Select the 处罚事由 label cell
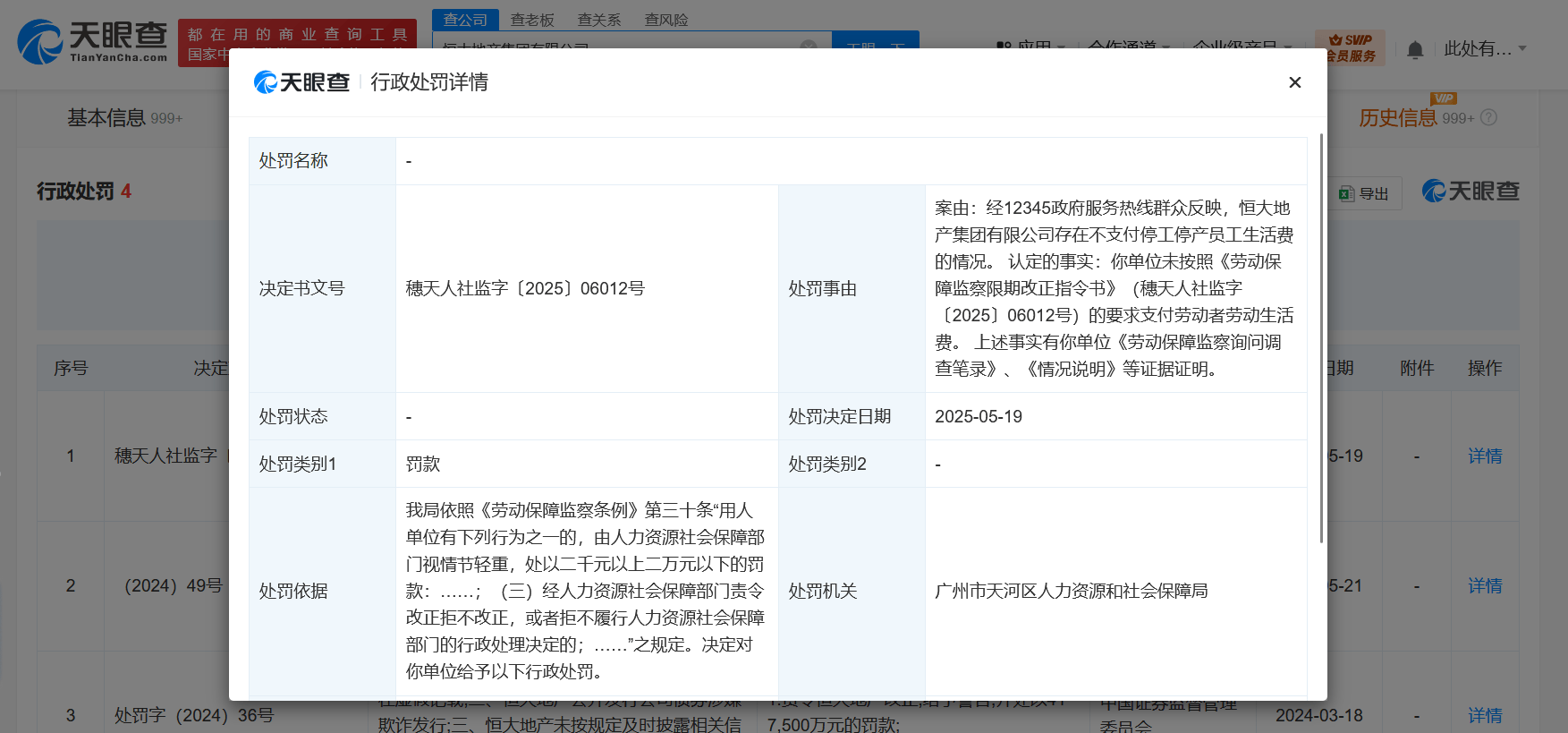The height and width of the screenshot is (733, 1568). [852, 288]
